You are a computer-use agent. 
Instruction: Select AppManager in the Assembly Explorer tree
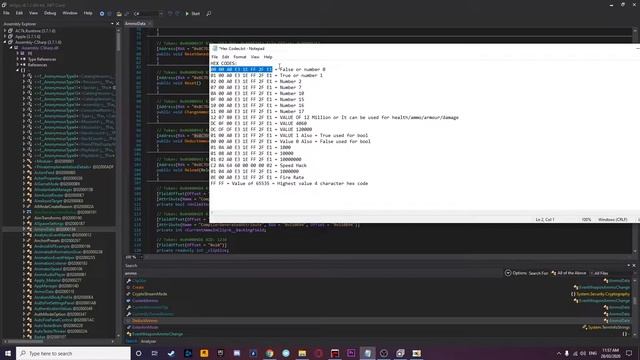coord(56,286)
